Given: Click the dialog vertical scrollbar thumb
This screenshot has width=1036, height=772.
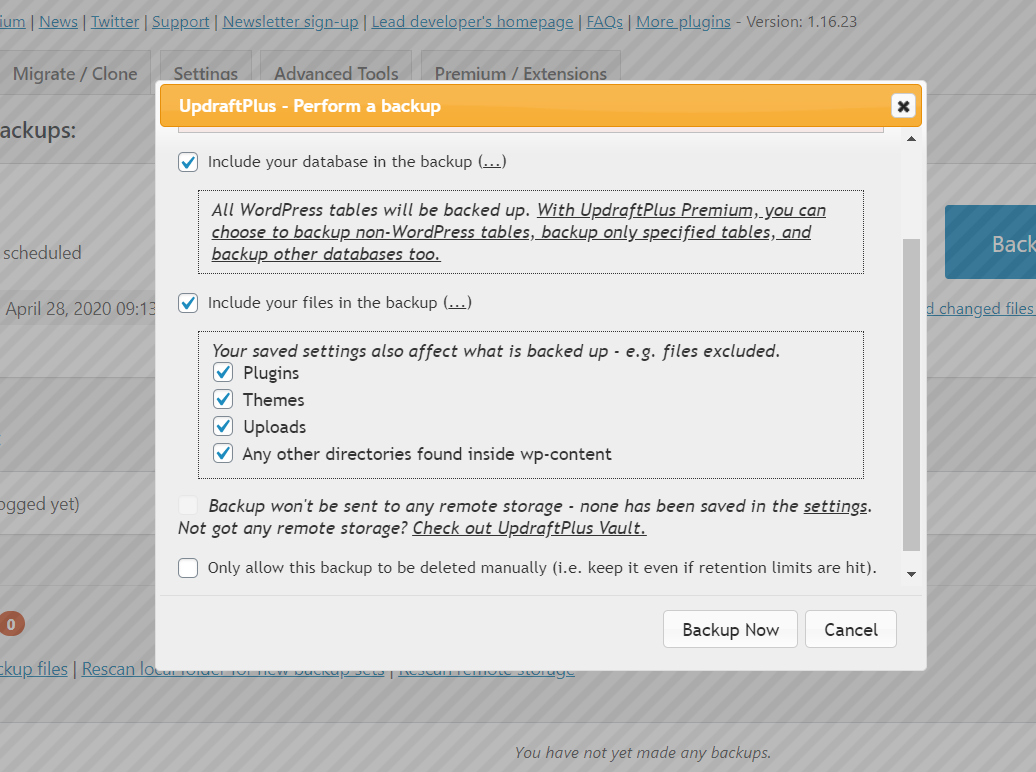Looking at the screenshot, I should pos(911,395).
